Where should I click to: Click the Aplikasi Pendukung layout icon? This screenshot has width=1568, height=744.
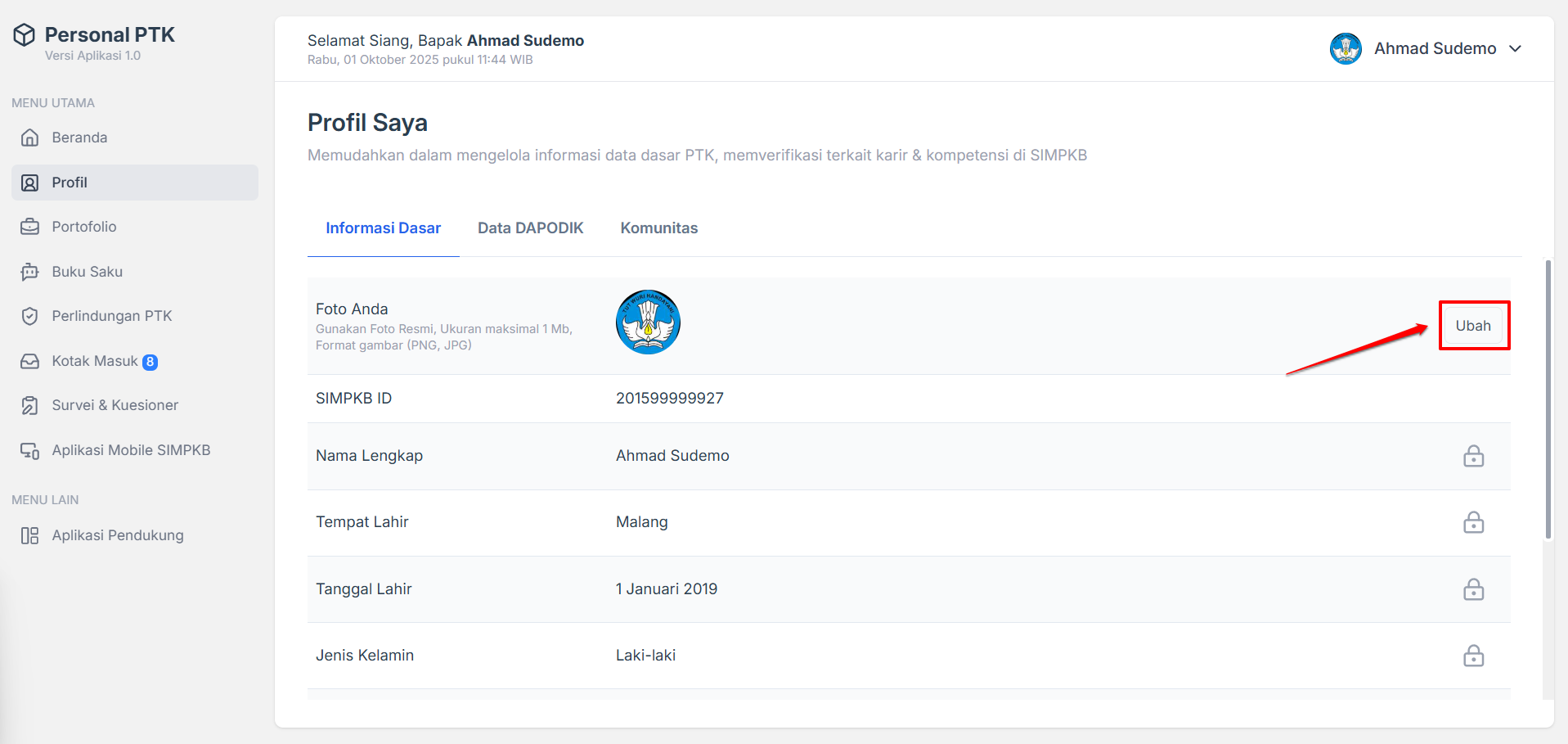point(30,535)
